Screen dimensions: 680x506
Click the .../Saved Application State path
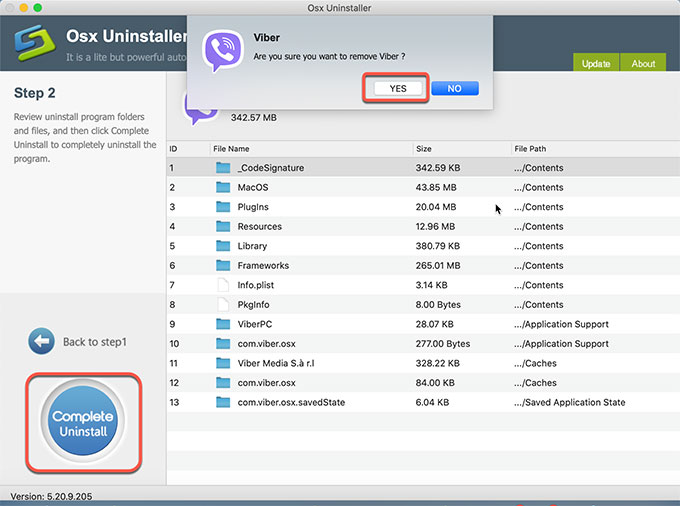pyautogui.click(x=569, y=402)
